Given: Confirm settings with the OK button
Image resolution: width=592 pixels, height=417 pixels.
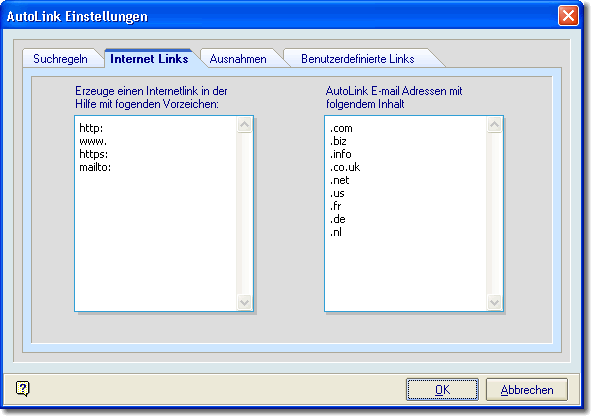Looking at the screenshot, I should [442, 389].
